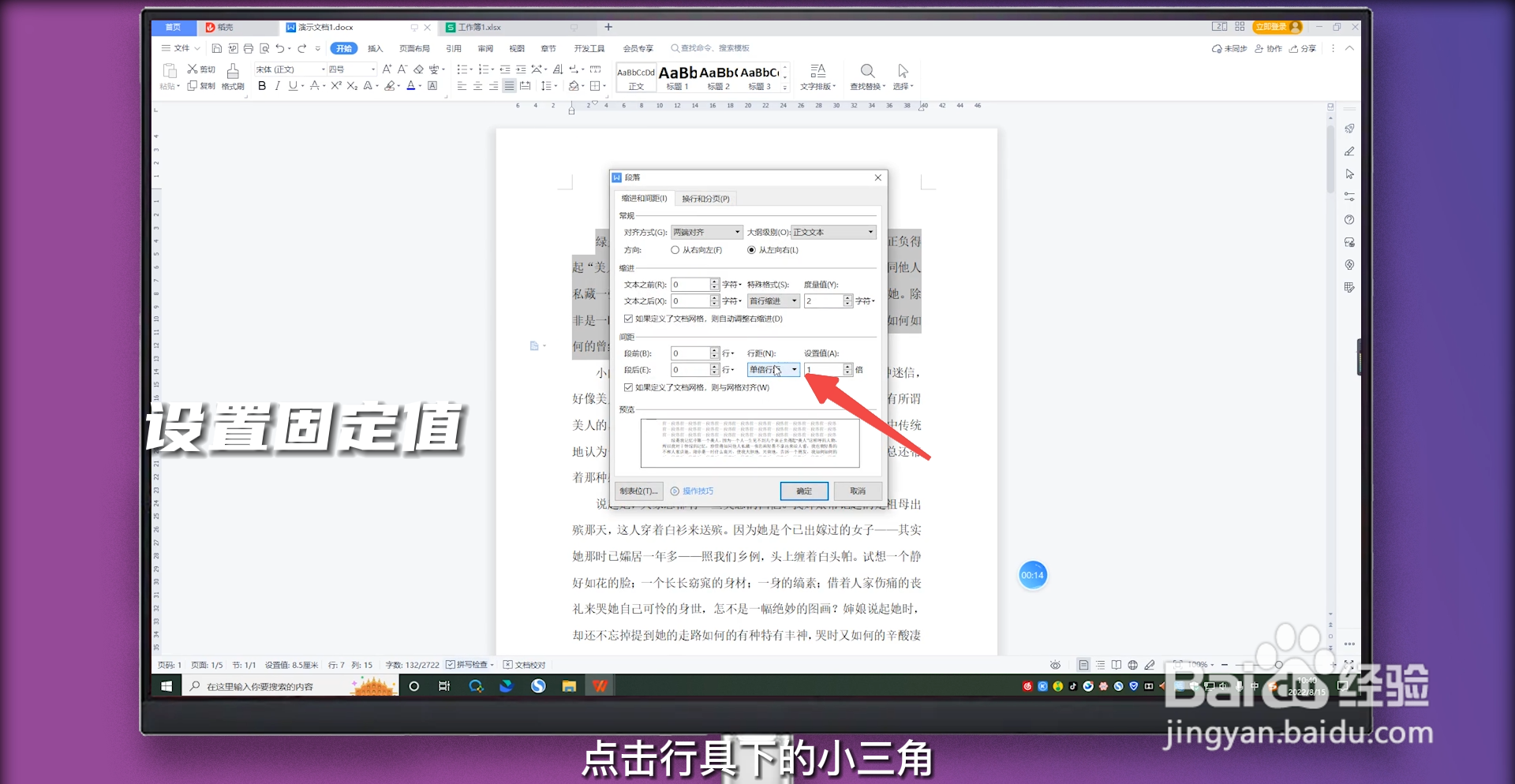Viewport: 1515px width, 784px height.
Task: Apply italic formatting
Action: [277, 86]
